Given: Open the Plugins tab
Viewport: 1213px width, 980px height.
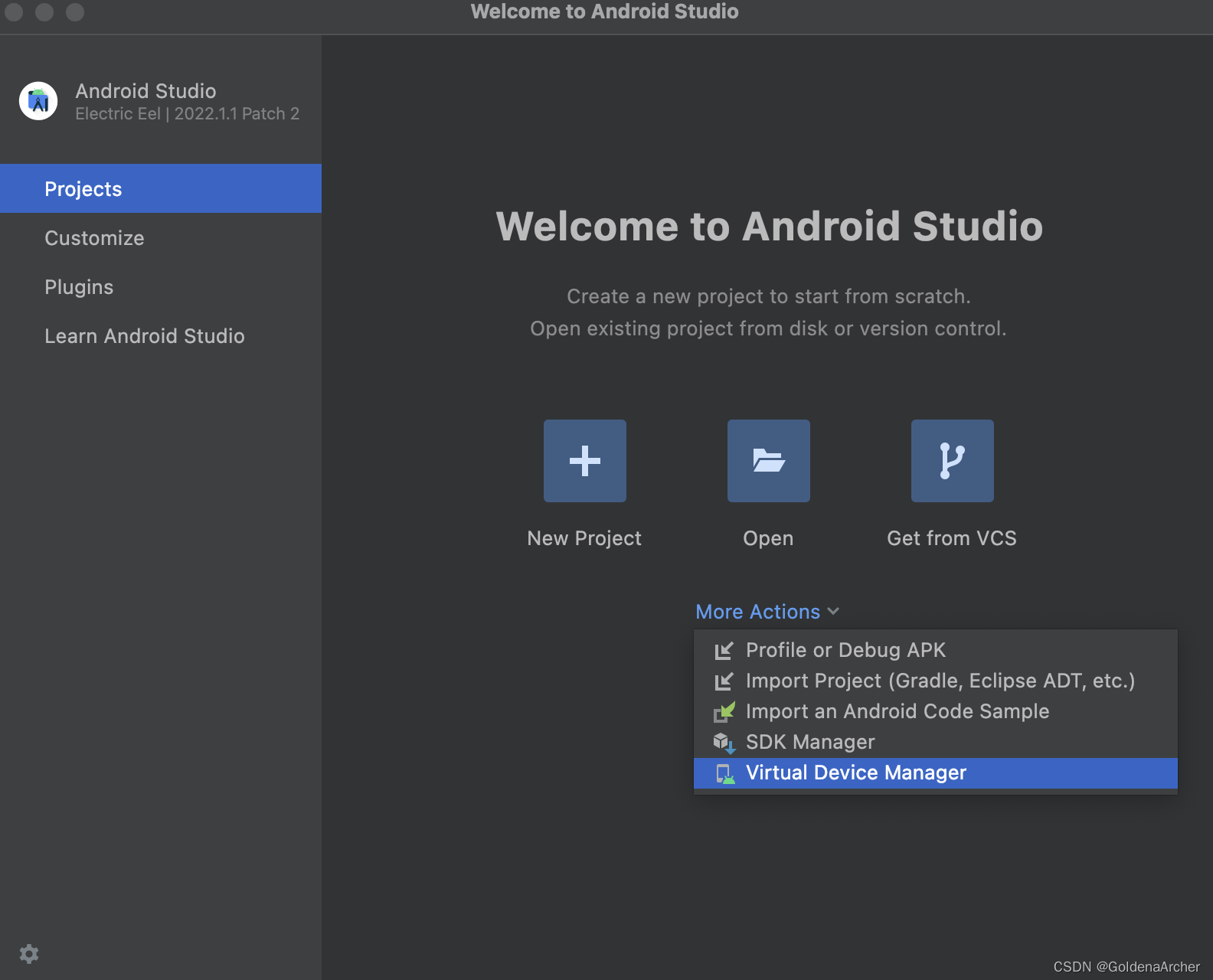Looking at the screenshot, I should point(161,286).
